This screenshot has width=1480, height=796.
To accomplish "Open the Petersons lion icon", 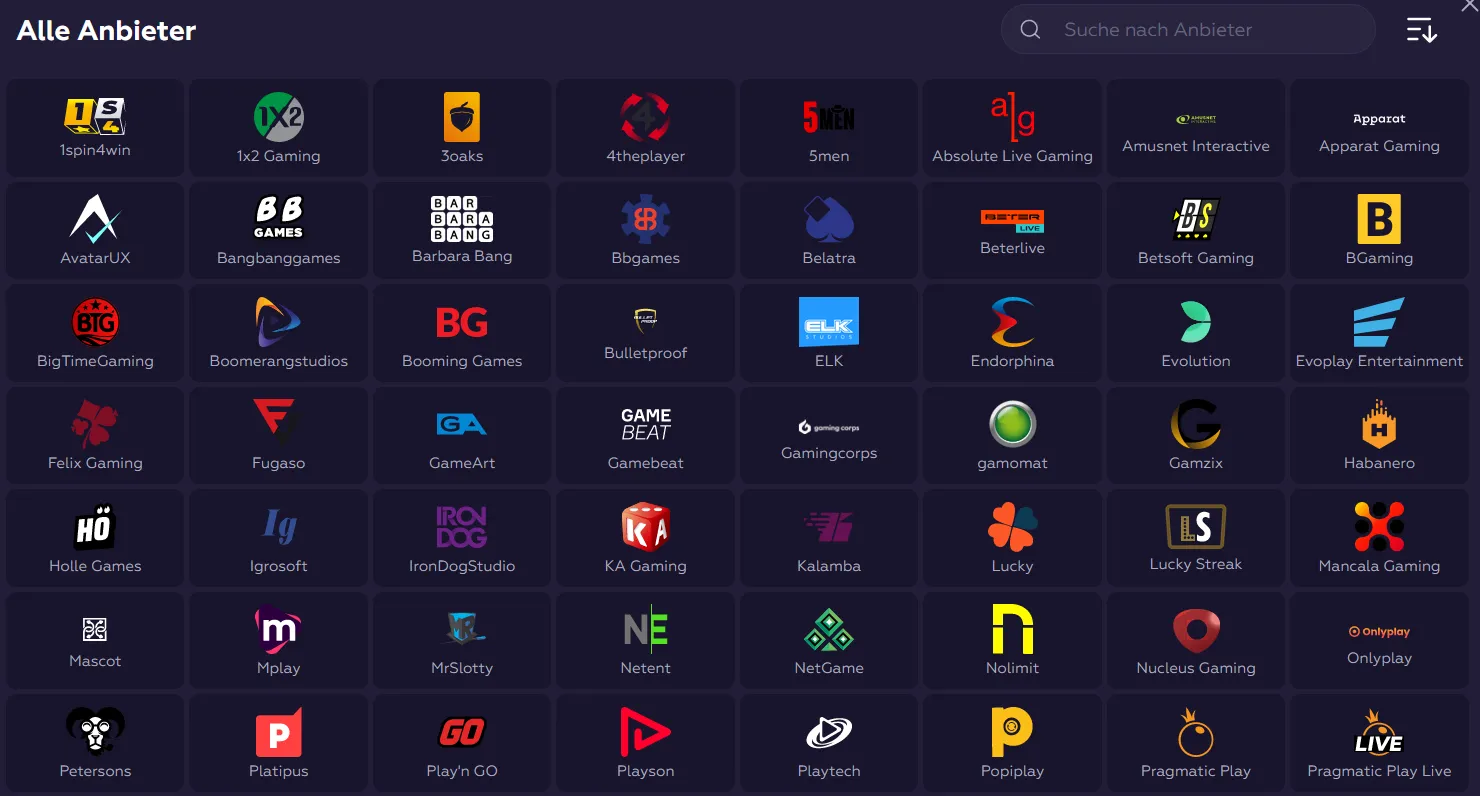I will (x=95, y=732).
